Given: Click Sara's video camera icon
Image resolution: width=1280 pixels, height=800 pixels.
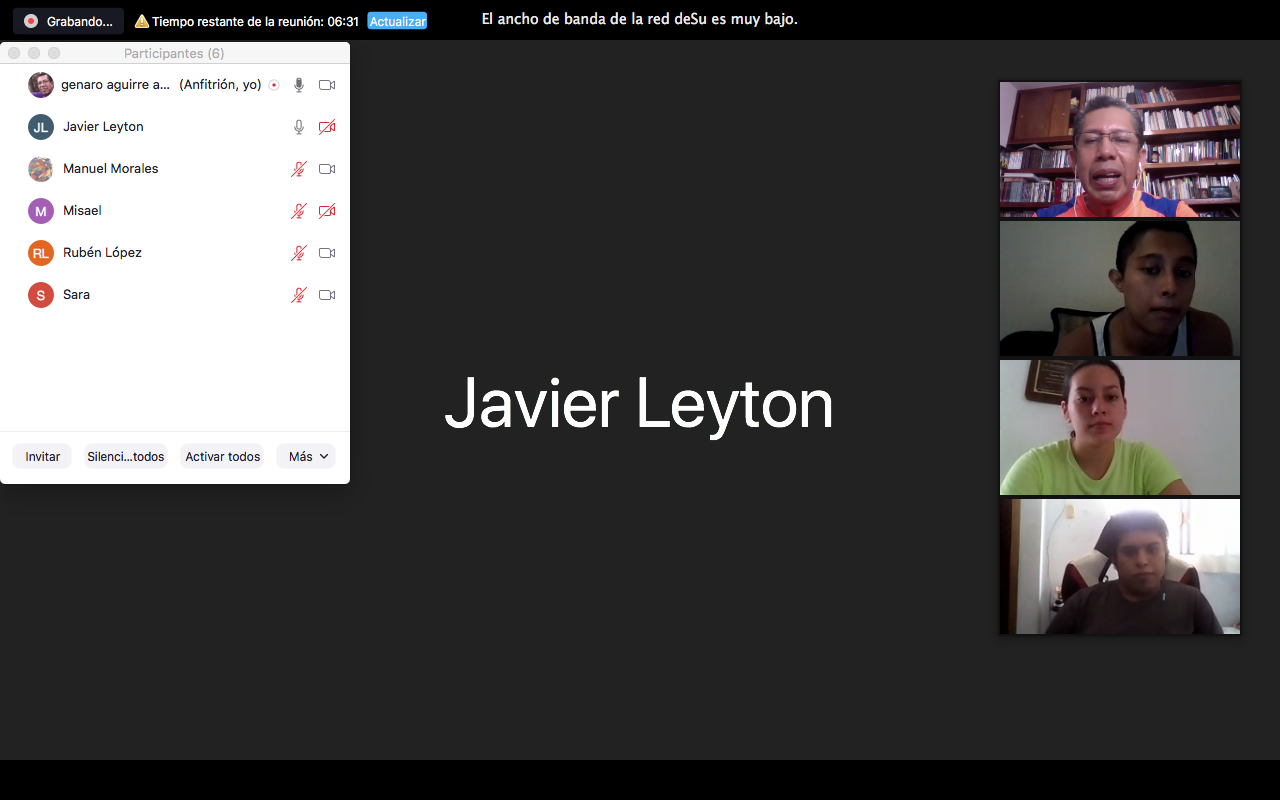Looking at the screenshot, I should coord(326,295).
